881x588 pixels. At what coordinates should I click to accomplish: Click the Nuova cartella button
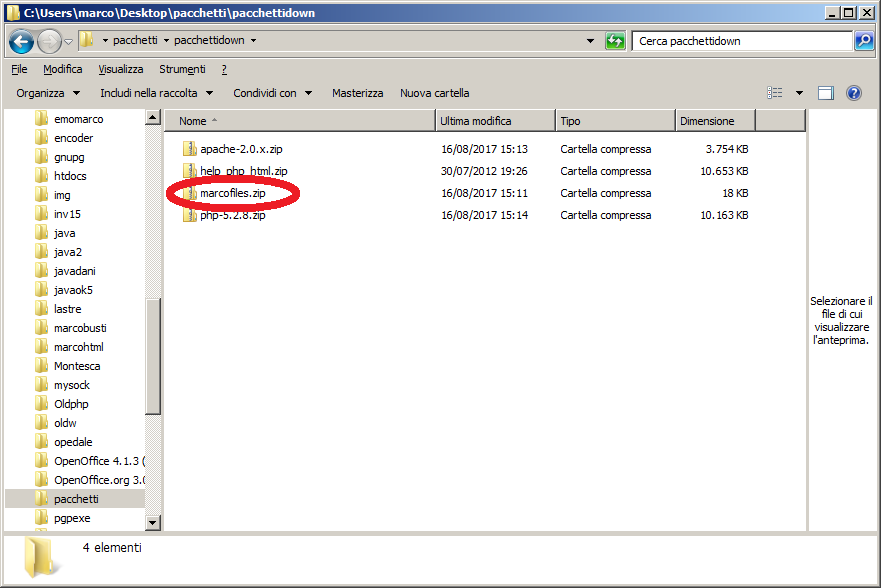click(x=434, y=93)
